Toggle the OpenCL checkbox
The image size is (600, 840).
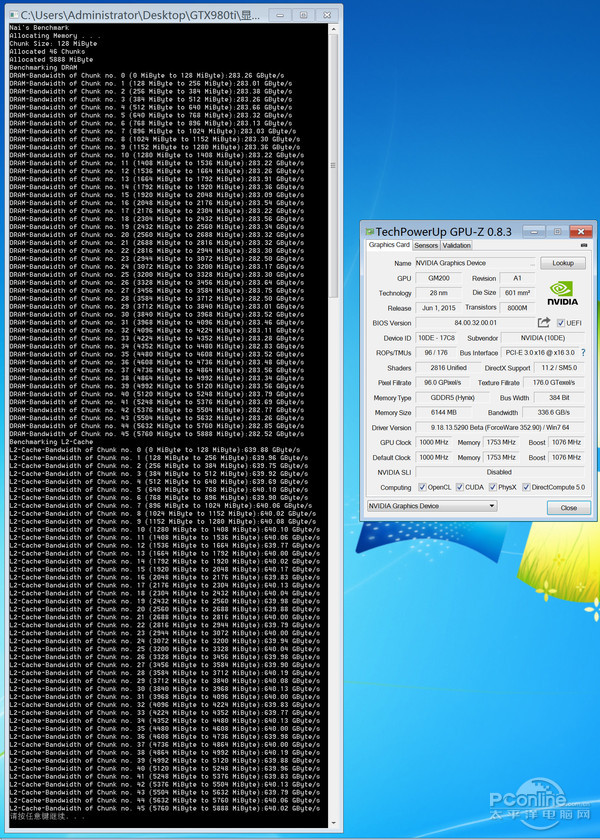pos(422,487)
